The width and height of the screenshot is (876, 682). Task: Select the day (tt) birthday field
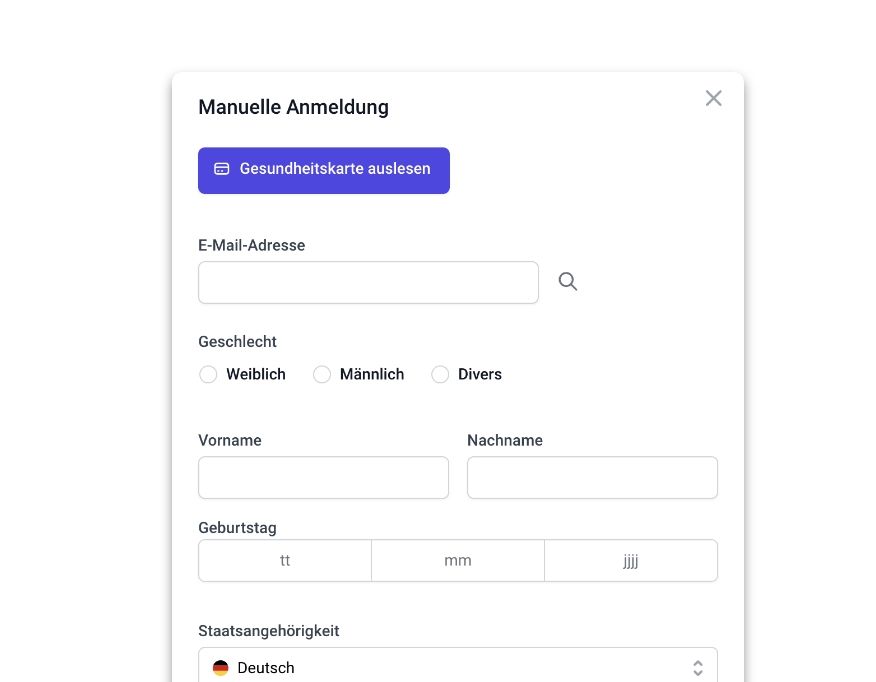pyautogui.click(x=285, y=561)
